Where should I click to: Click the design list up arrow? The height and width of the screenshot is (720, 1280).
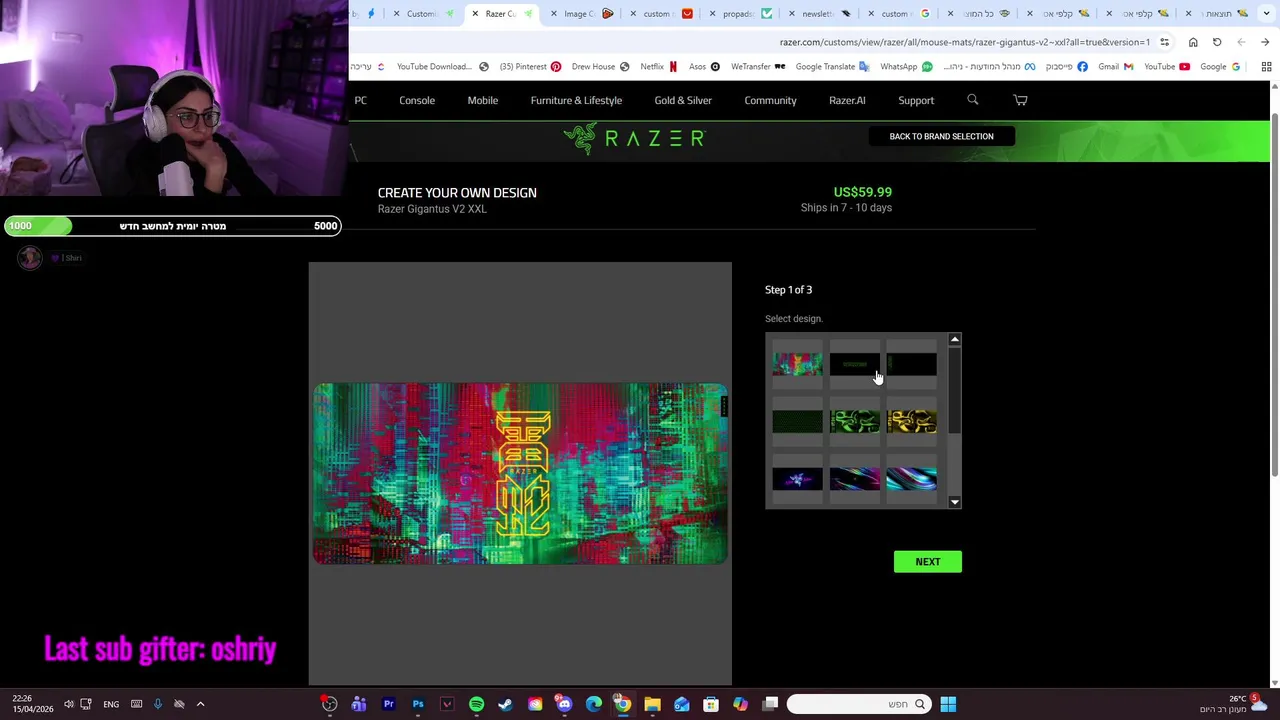pyautogui.click(x=955, y=340)
